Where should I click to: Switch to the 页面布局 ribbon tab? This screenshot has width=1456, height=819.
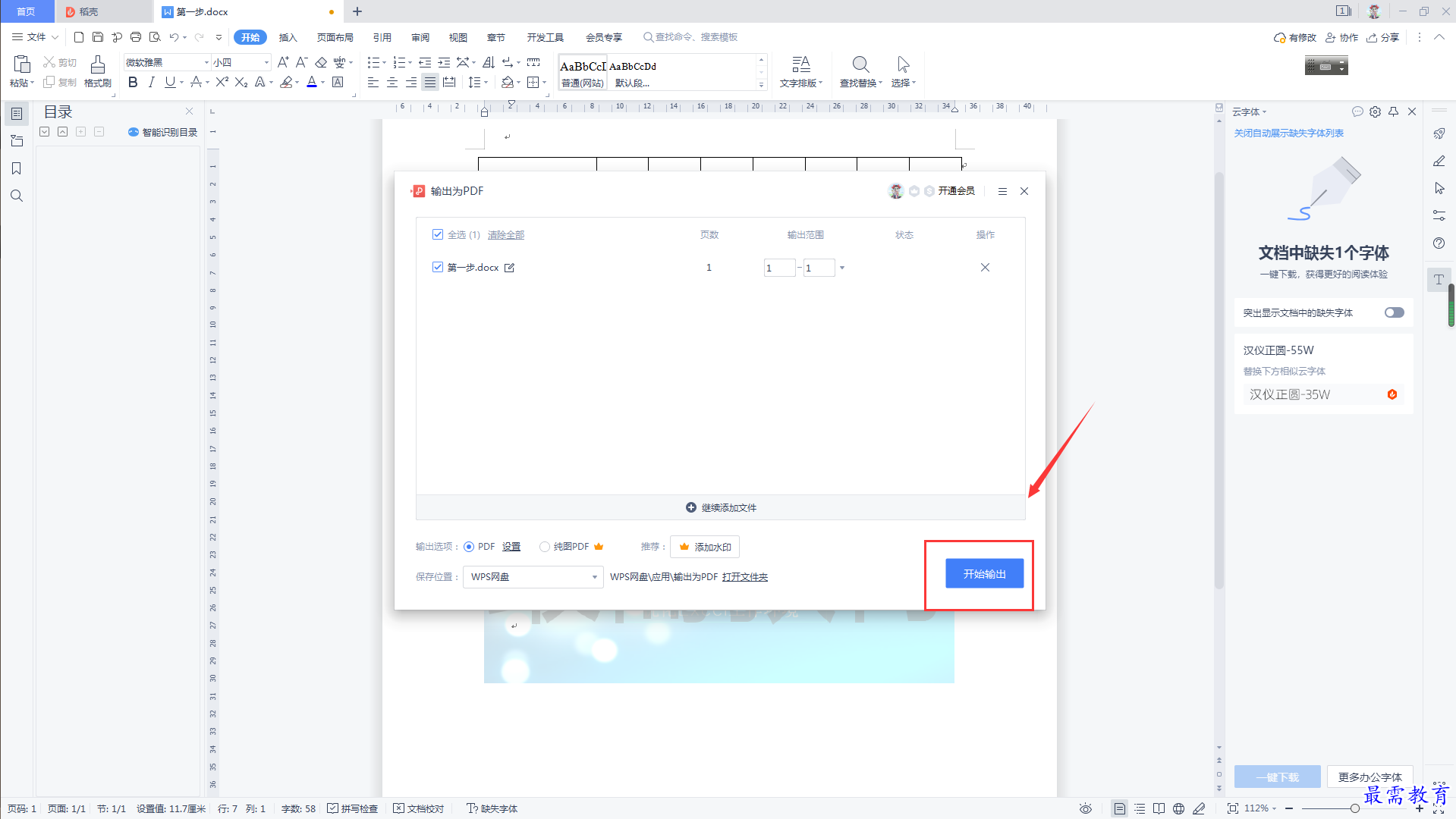335,37
